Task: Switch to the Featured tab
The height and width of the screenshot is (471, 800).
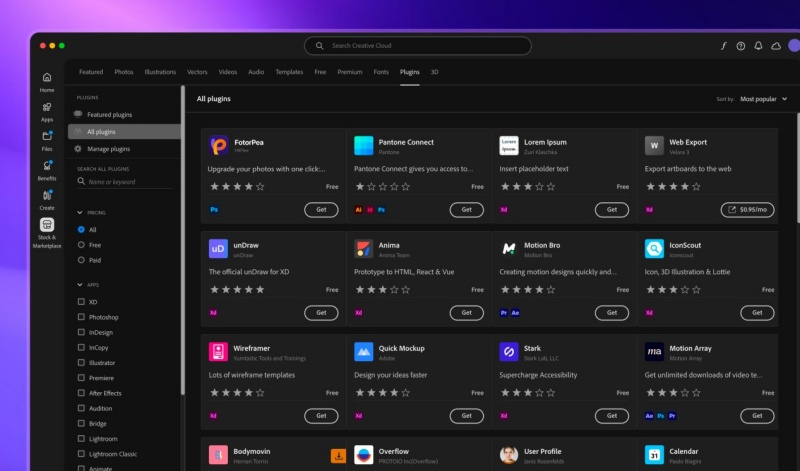Action: pos(91,72)
